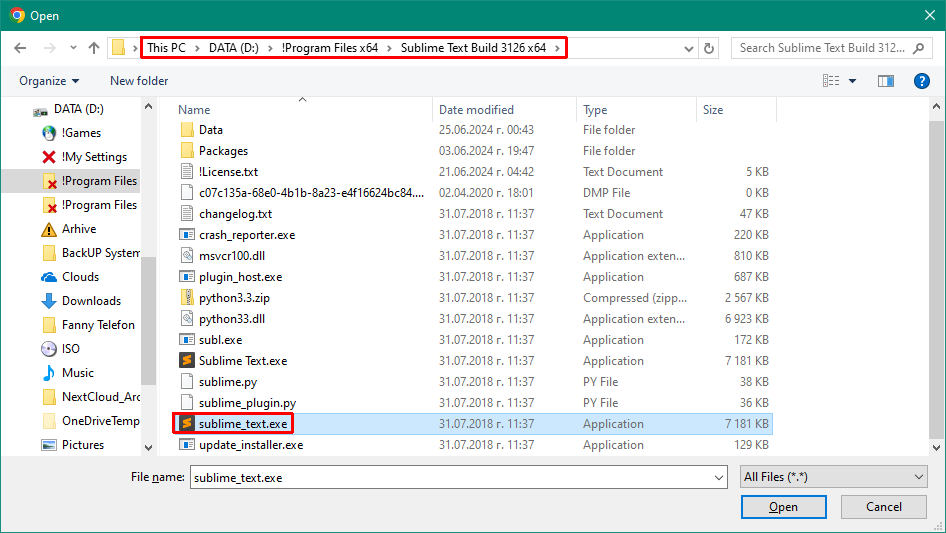946x533 pixels.
Task: Refresh the current folder
Action: 709,48
